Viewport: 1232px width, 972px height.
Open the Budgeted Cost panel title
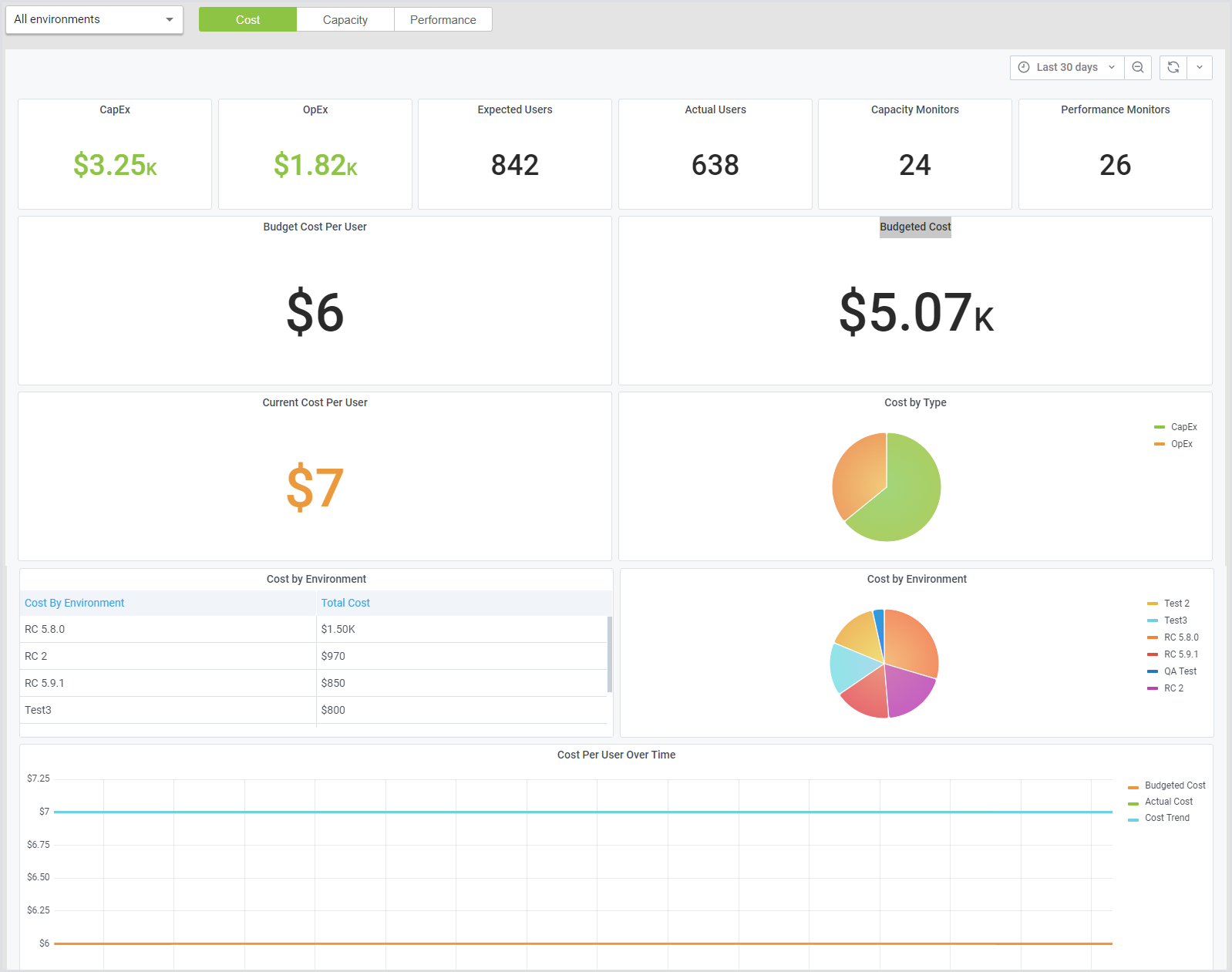click(915, 227)
